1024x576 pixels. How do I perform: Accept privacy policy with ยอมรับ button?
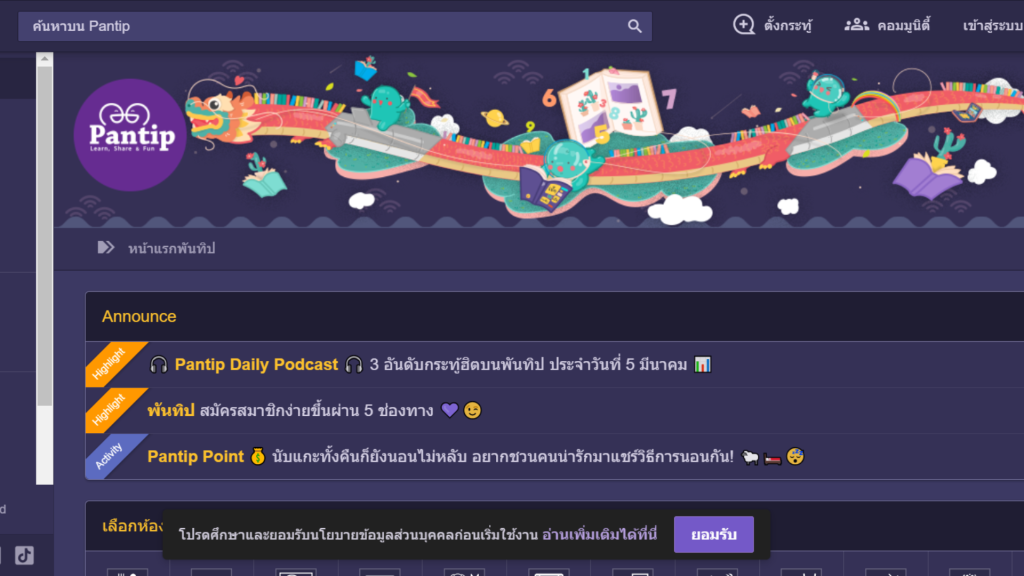coord(714,534)
